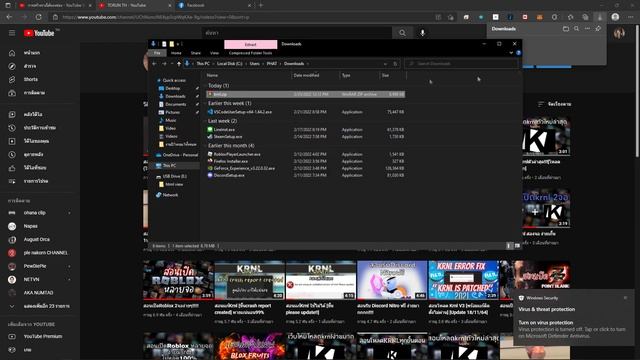Click Local Disk (C:) breadcrumb
Viewport: 640px width, 360px height.
pyautogui.click(x=229, y=64)
